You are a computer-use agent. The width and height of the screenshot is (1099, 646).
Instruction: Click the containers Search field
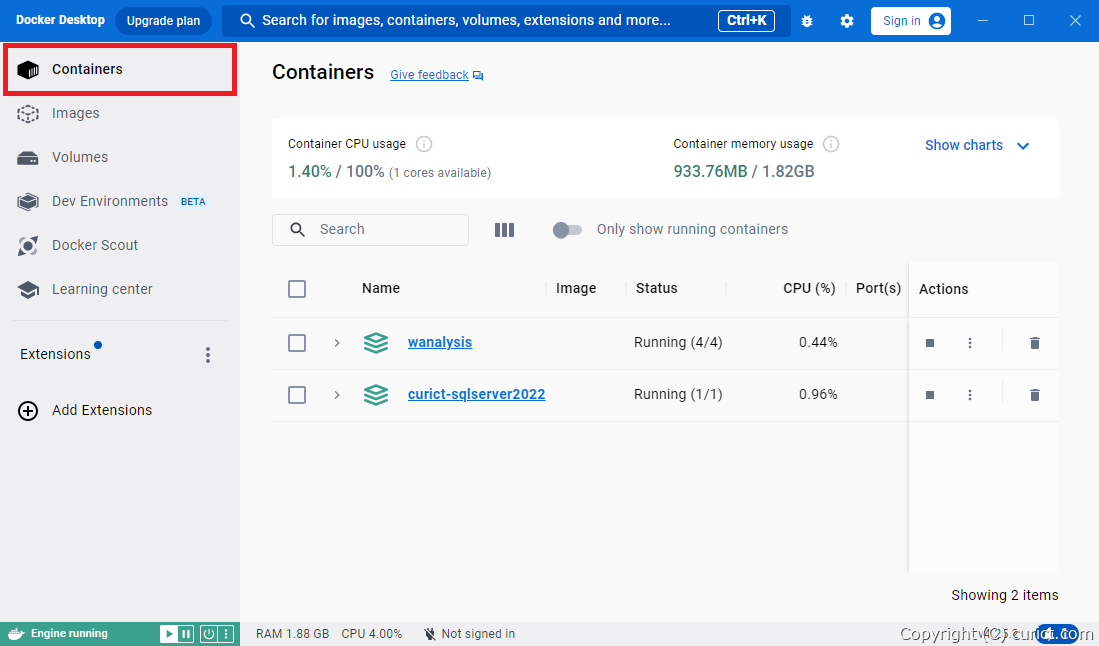pyautogui.click(x=371, y=230)
